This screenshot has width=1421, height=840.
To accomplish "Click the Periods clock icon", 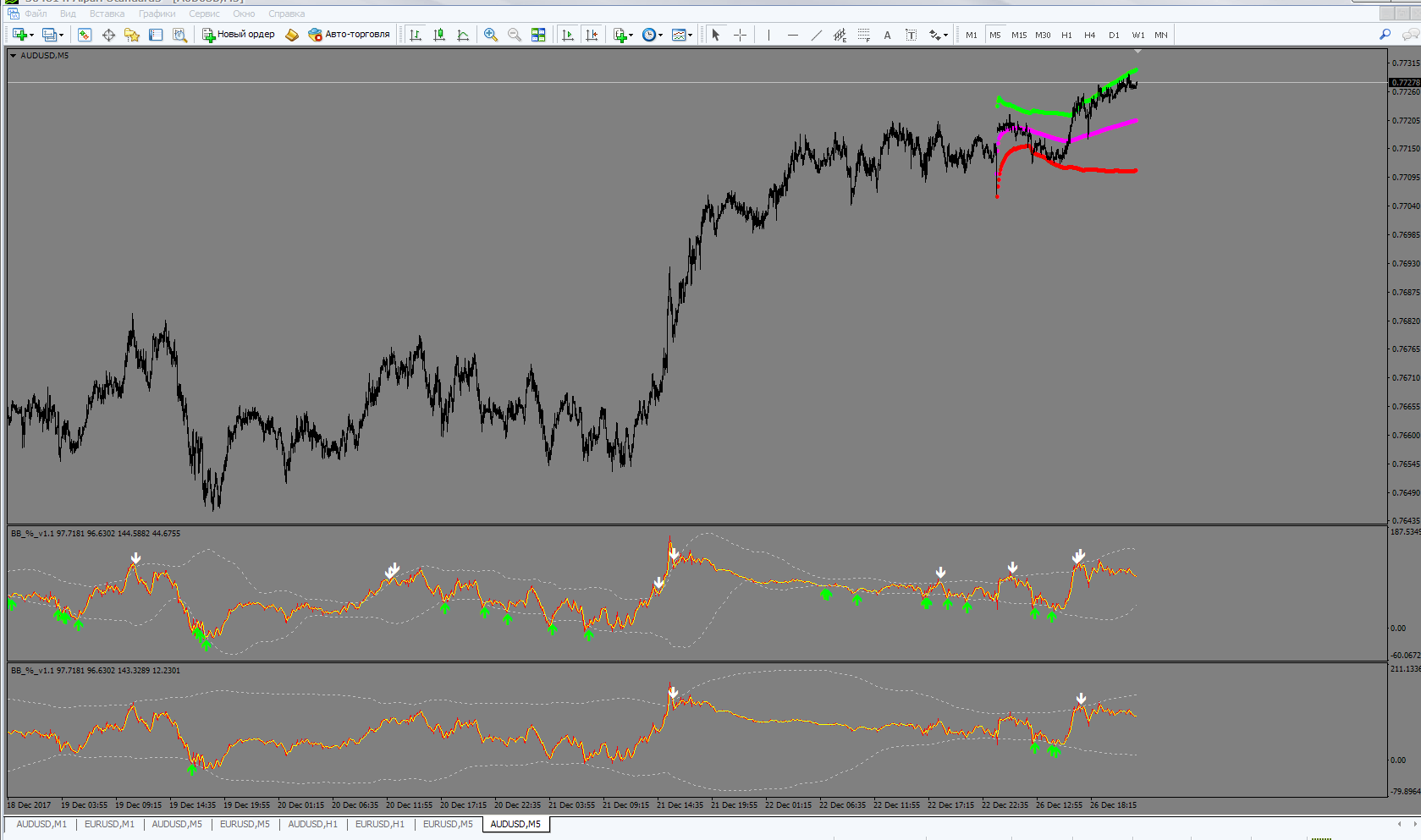I will click(649, 35).
